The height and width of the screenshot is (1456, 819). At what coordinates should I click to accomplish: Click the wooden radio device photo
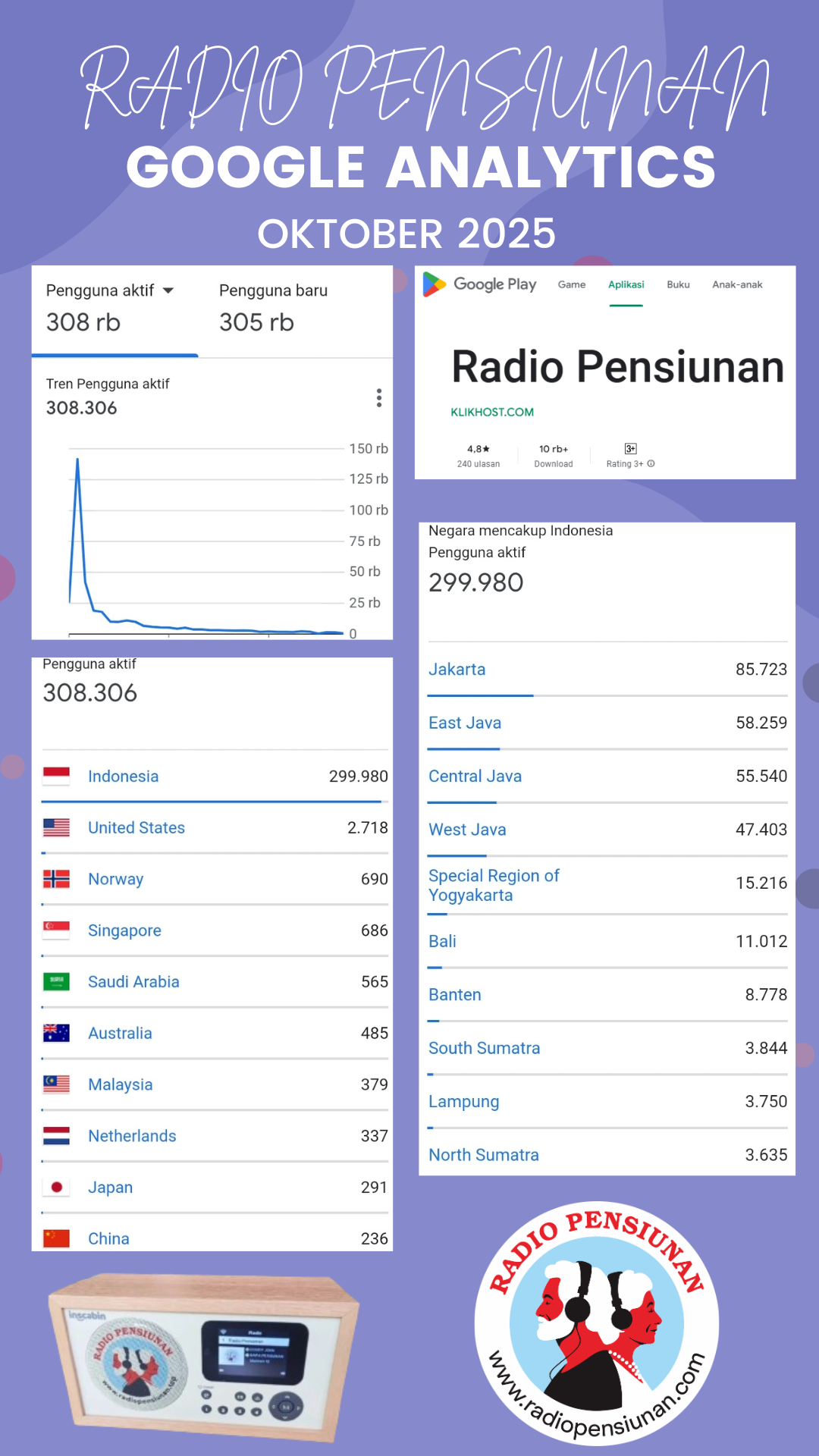203,1357
